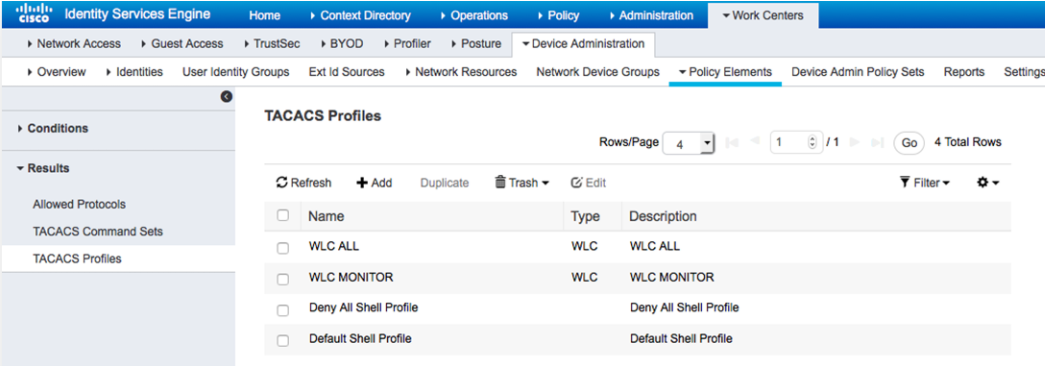Sort by the Type column header

click(585, 216)
